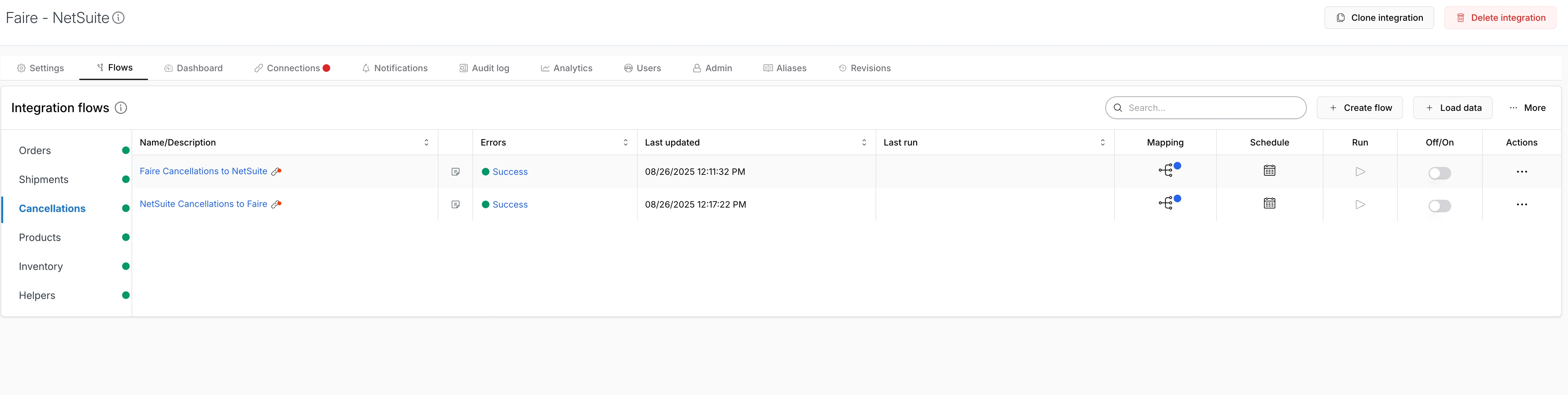This screenshot has width=1568, height=395.
Task: Switch to the Users tab
Action: coord(642,68)
